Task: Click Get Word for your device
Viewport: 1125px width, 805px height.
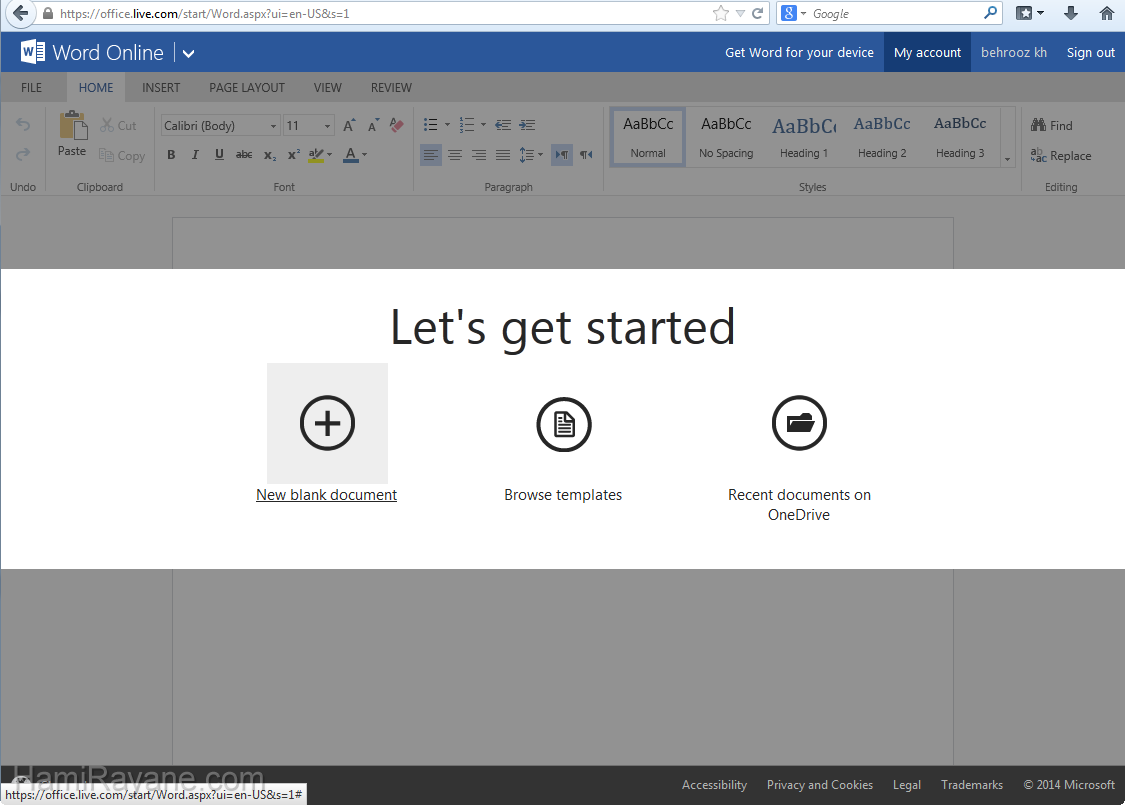Action: tap(799, 52)
